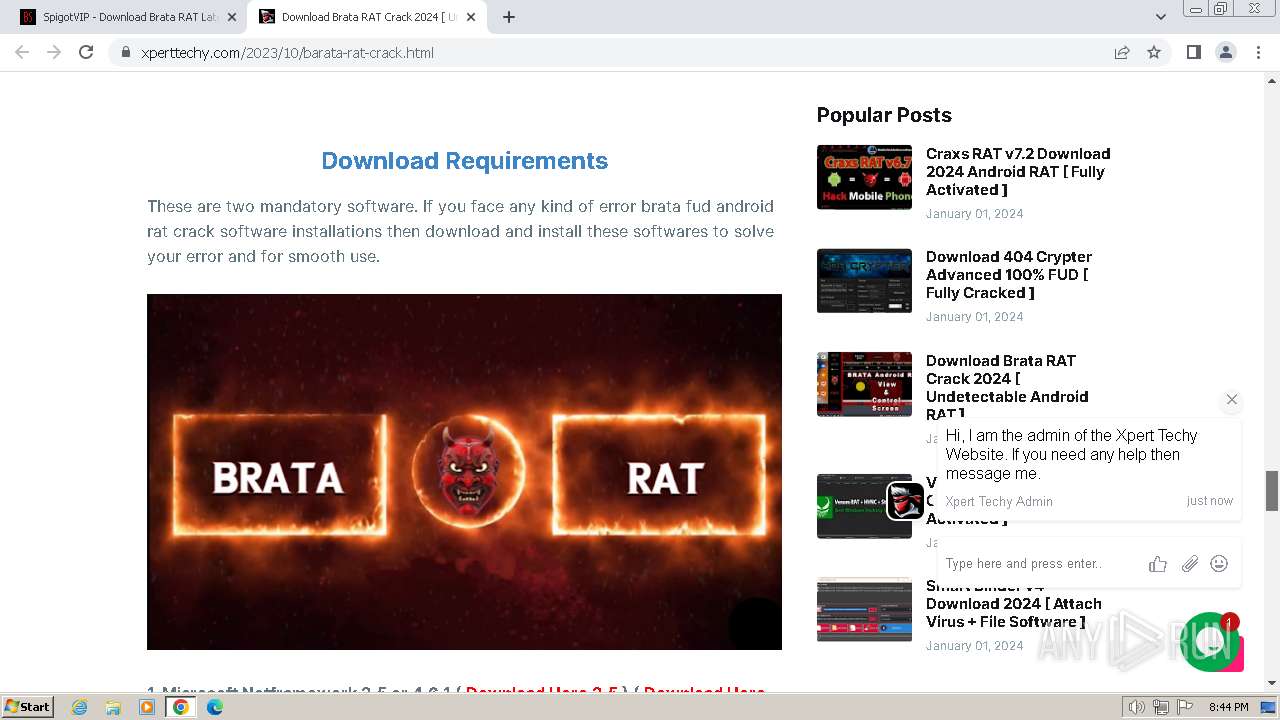Open a new browser tab
1280x720 pixels.
509,17
